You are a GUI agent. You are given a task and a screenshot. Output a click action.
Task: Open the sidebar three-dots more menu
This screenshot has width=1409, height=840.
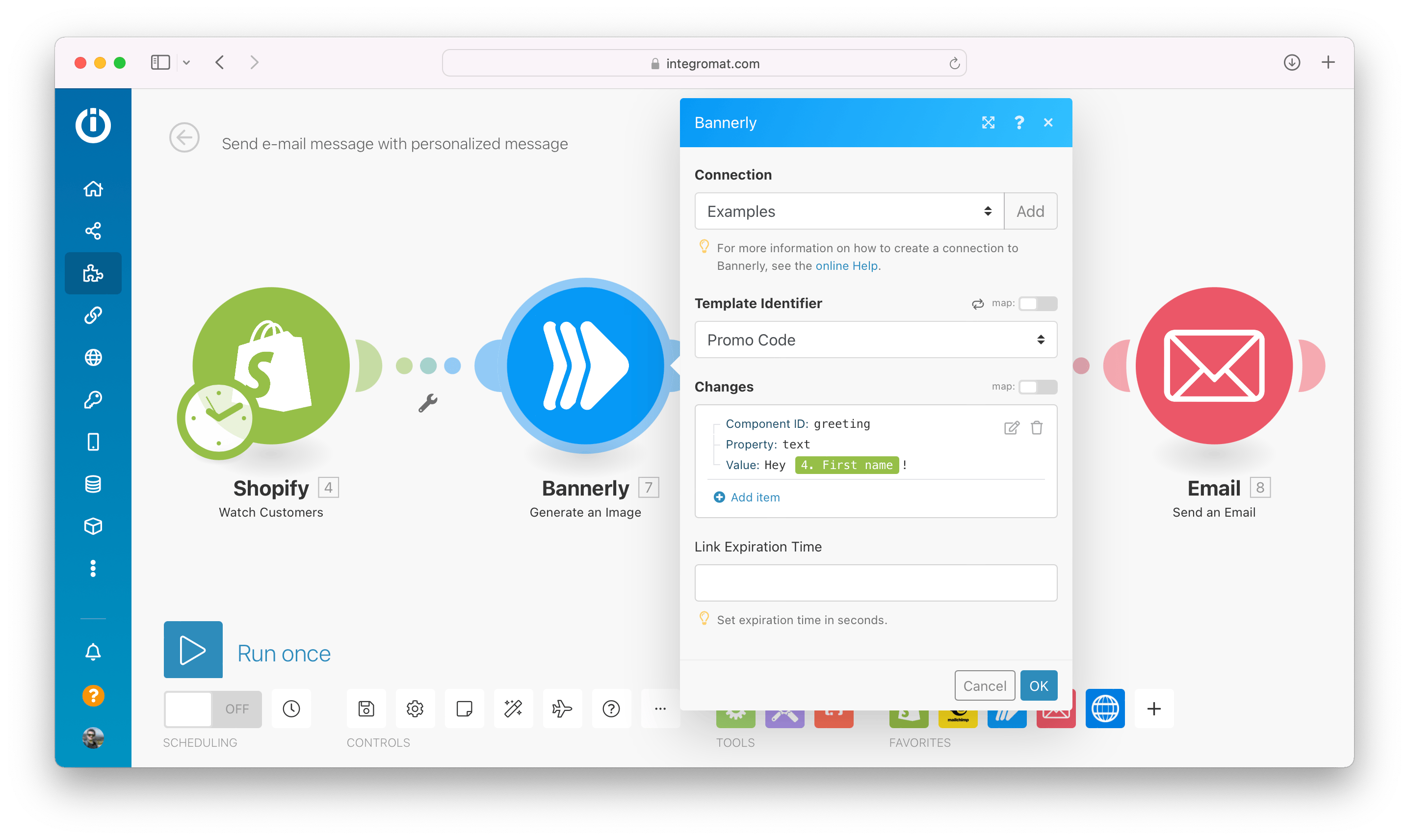coord(93,568)
